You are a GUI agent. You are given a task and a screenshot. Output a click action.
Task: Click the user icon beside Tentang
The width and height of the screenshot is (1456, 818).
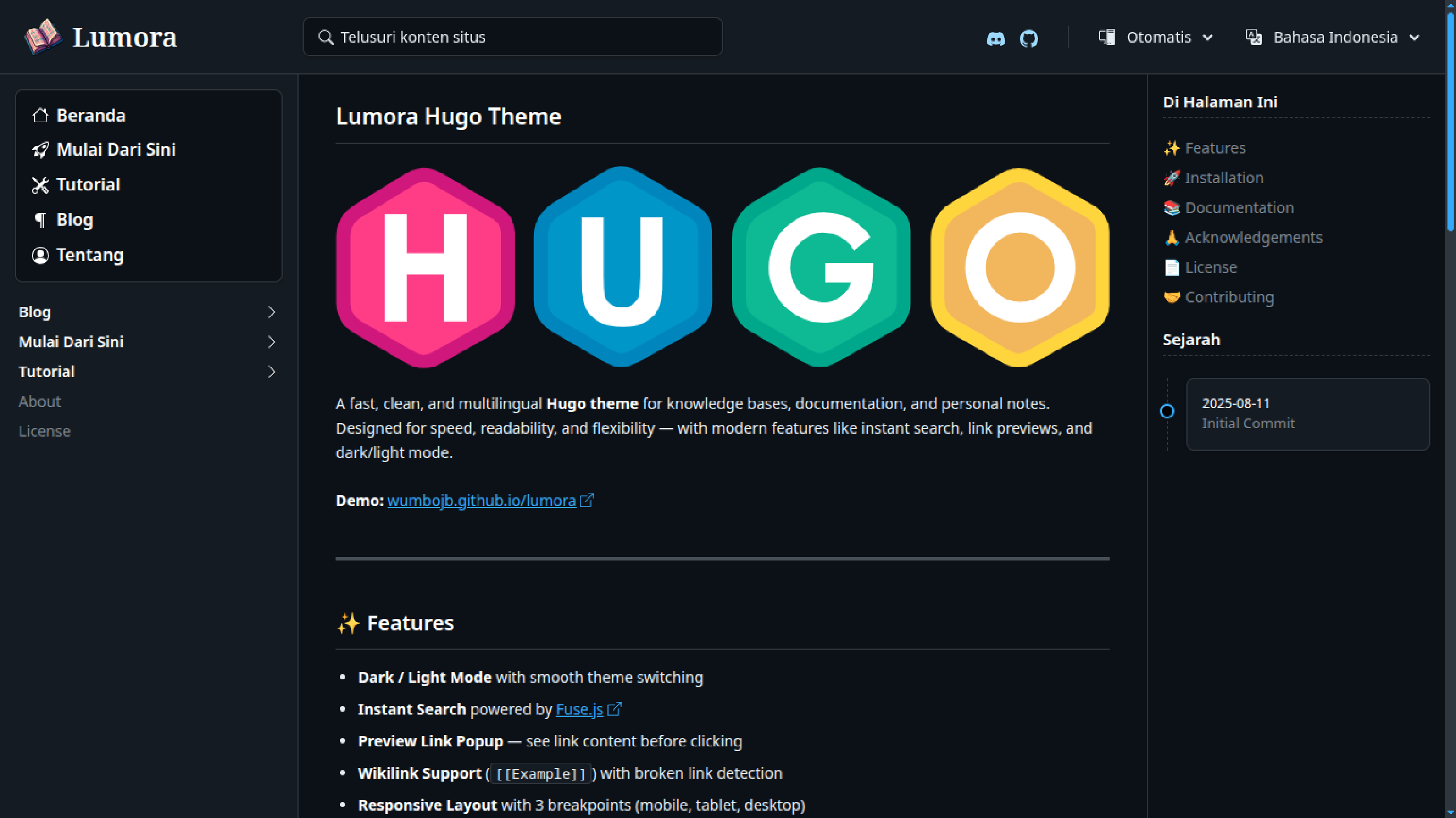click(x=40, y=255)
